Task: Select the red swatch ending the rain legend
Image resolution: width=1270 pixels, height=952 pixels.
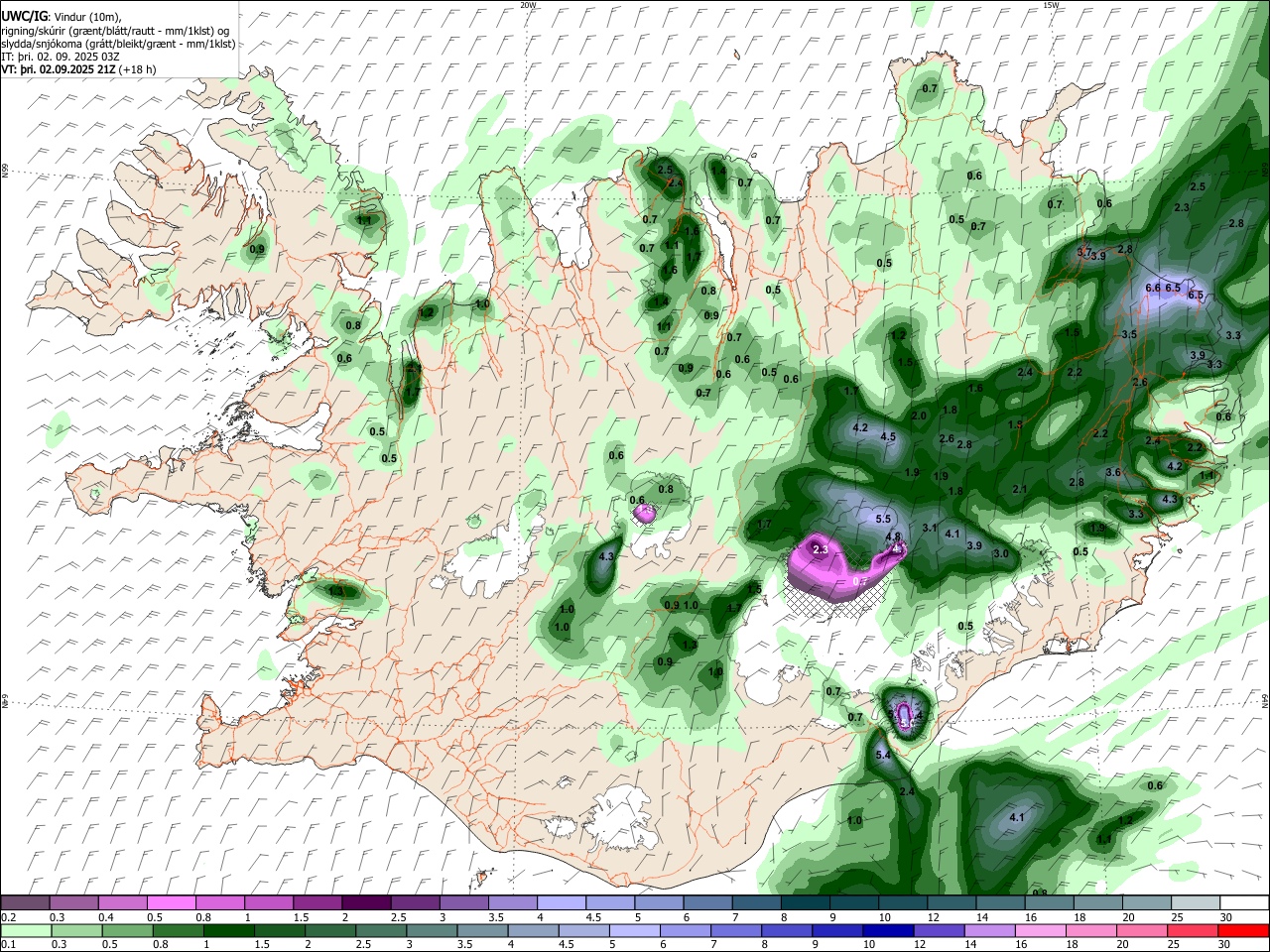Action: pos(1244,930)
